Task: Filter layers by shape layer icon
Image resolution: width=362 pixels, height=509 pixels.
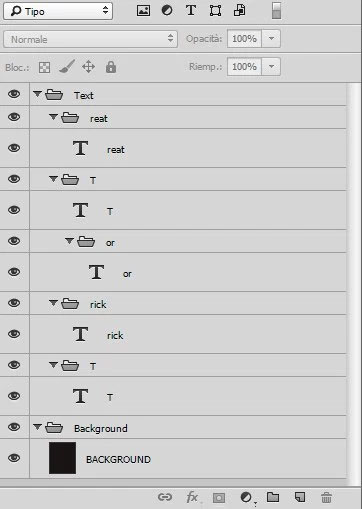Action: point(215,11)
